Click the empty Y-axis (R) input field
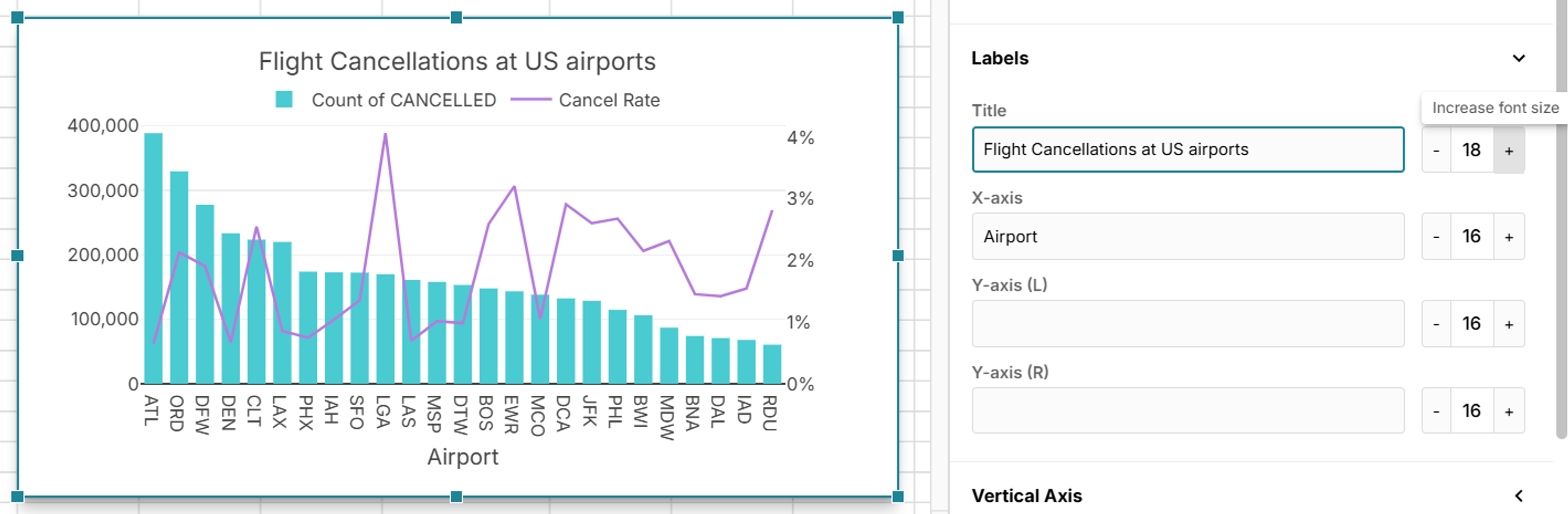The width and height of the screenshot is (1568, 514). tap(1187, 410)
